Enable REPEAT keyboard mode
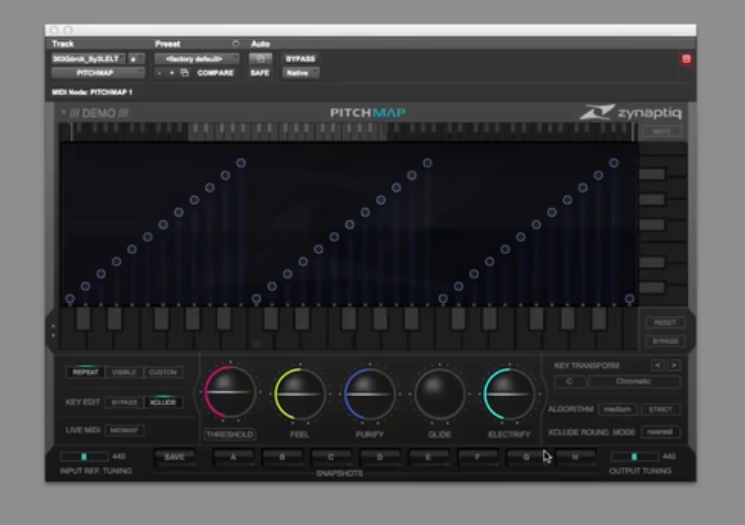This screenshot has width=745, height=525. pyautogui.click(x=86, y=372)
